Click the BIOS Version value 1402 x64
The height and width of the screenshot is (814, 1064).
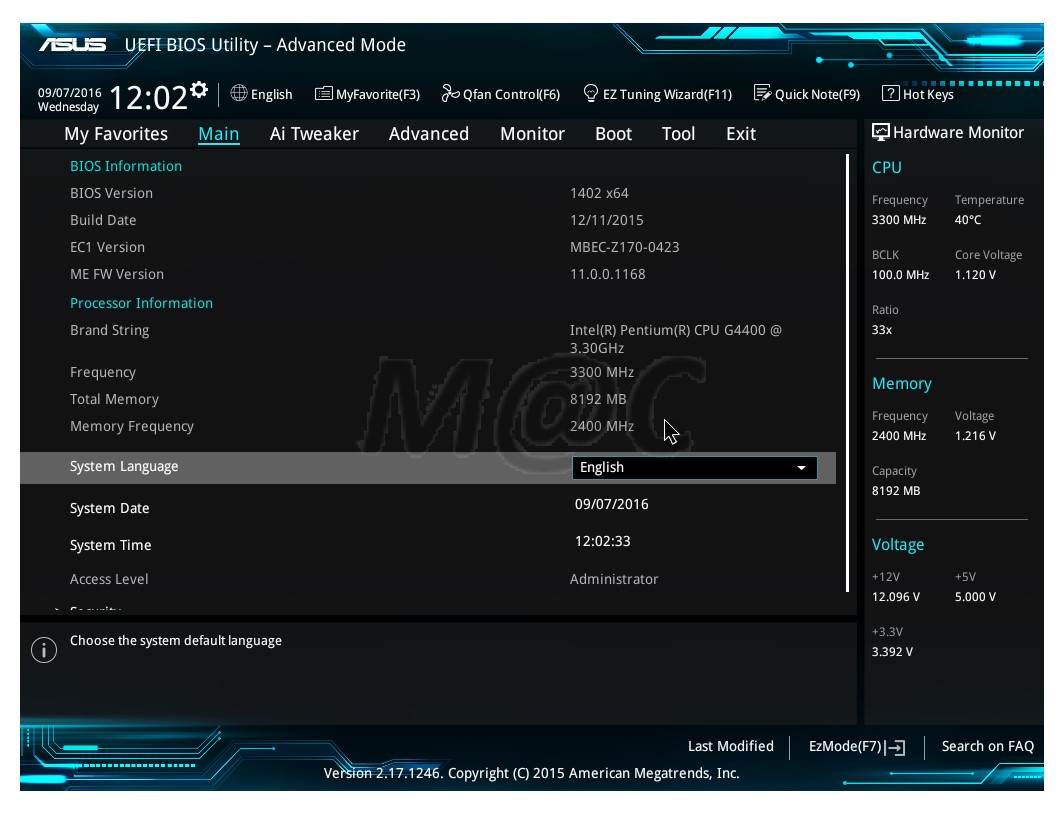(599, 193)
